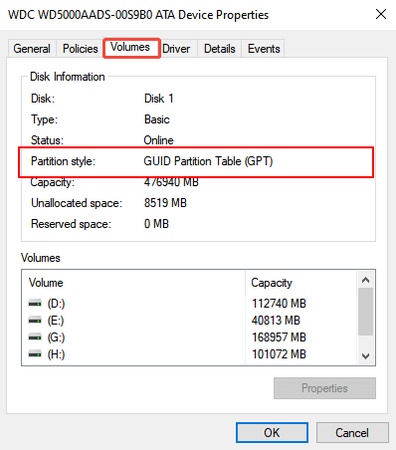Click the volumes list scroll down arrow
The height and width of the screenshot is (450, 396).
pyautogui.click(x=366, y=356)
